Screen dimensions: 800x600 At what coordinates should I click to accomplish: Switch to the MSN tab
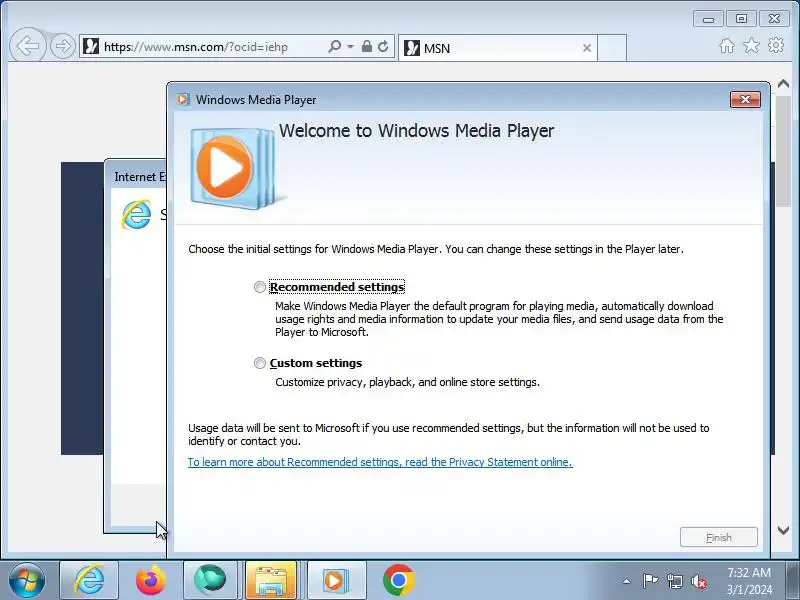(x=497, y=48)
